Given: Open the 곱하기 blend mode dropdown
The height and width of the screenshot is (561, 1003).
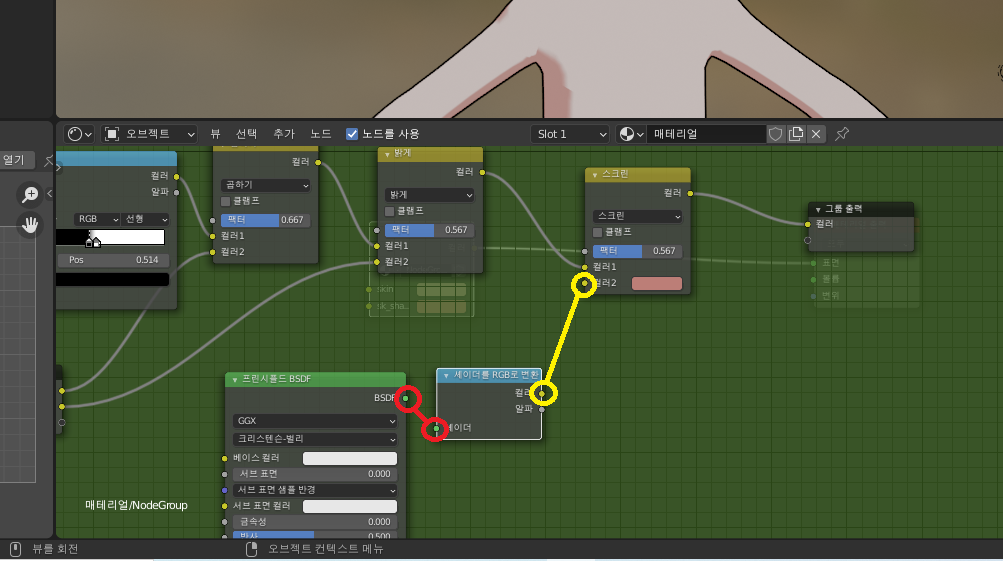Looking at the screenshot, I should 265,185.
